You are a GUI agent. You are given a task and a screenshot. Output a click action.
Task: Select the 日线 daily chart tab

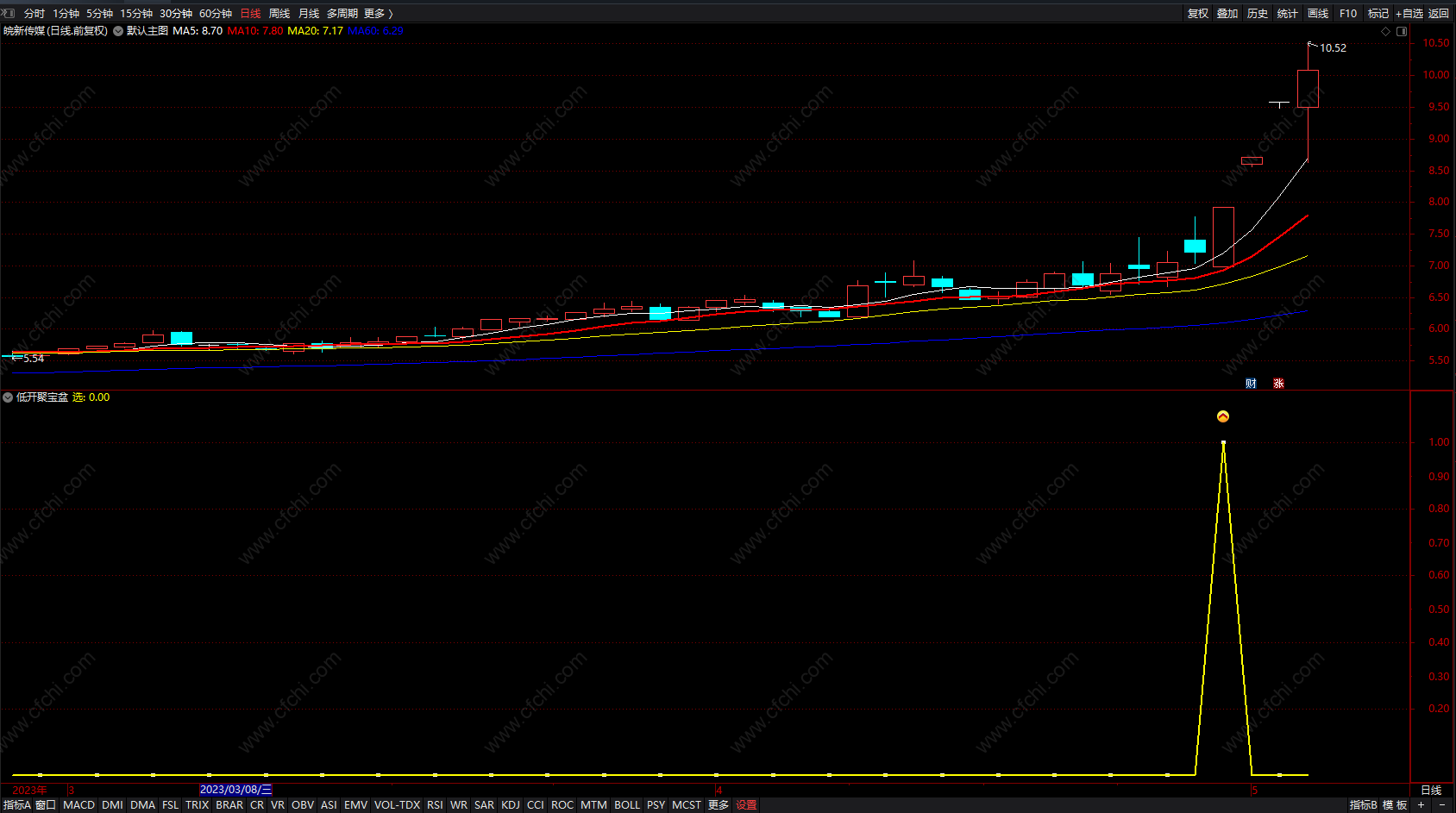[250, 14]
